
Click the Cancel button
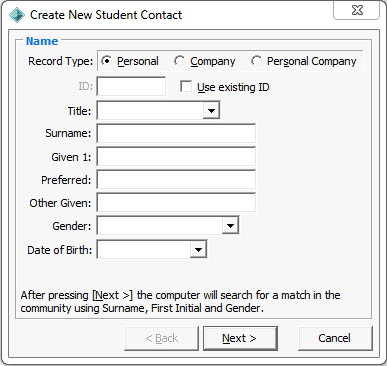tap(335, 338)
